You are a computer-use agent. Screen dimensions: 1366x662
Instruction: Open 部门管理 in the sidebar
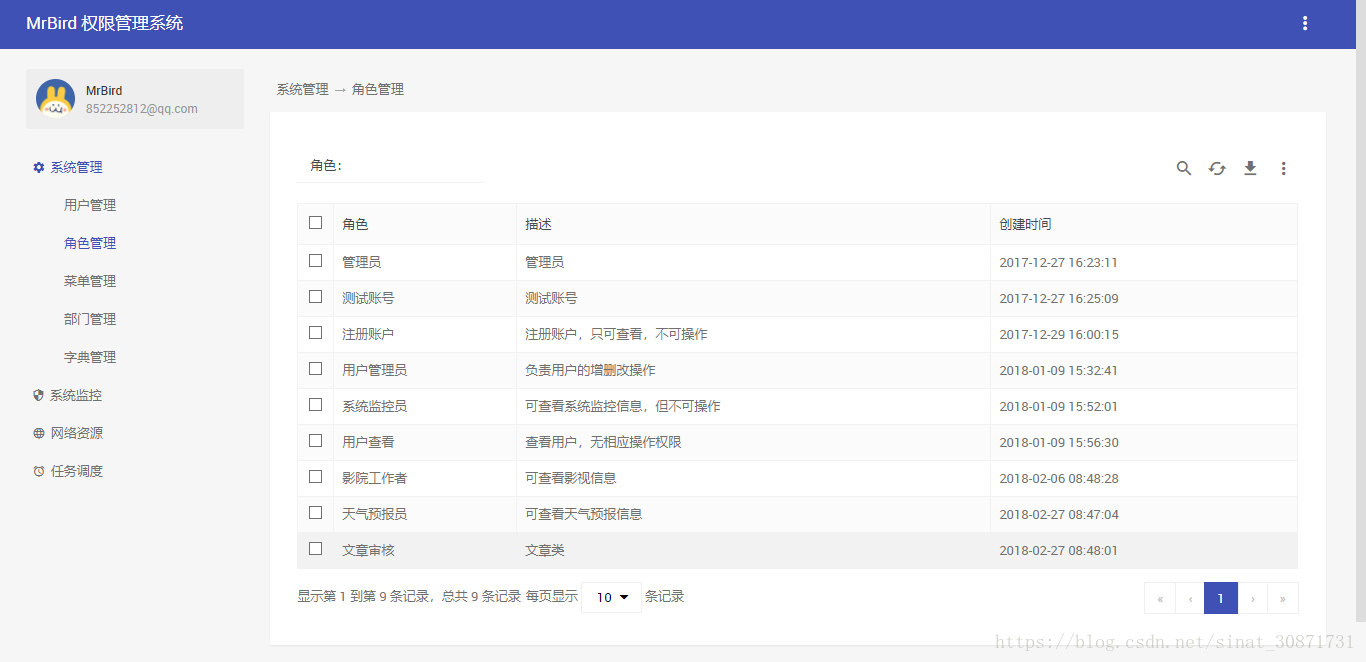(x=90, y=319)
